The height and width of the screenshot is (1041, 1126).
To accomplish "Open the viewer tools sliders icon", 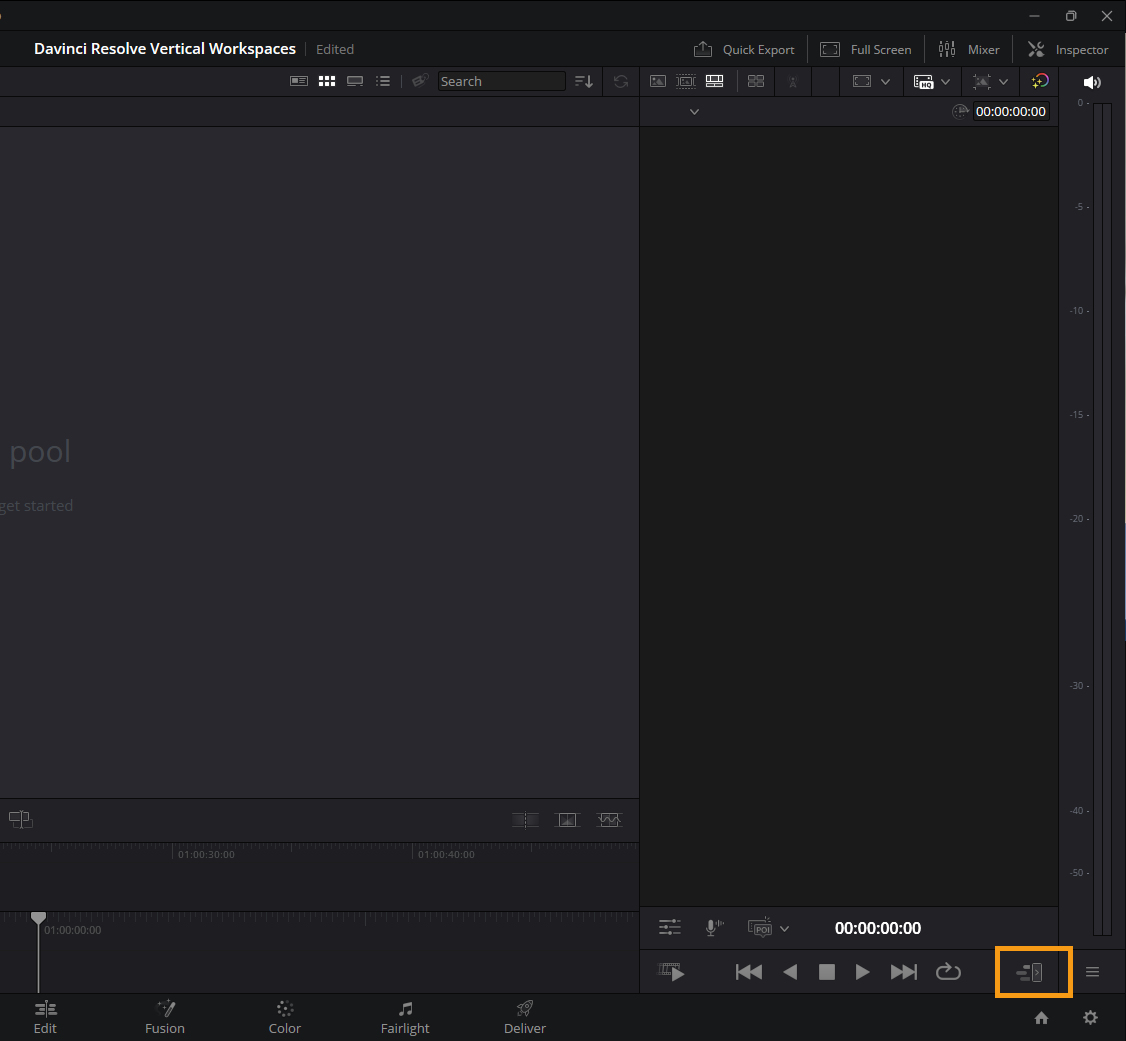I will (x=670, y=928).
